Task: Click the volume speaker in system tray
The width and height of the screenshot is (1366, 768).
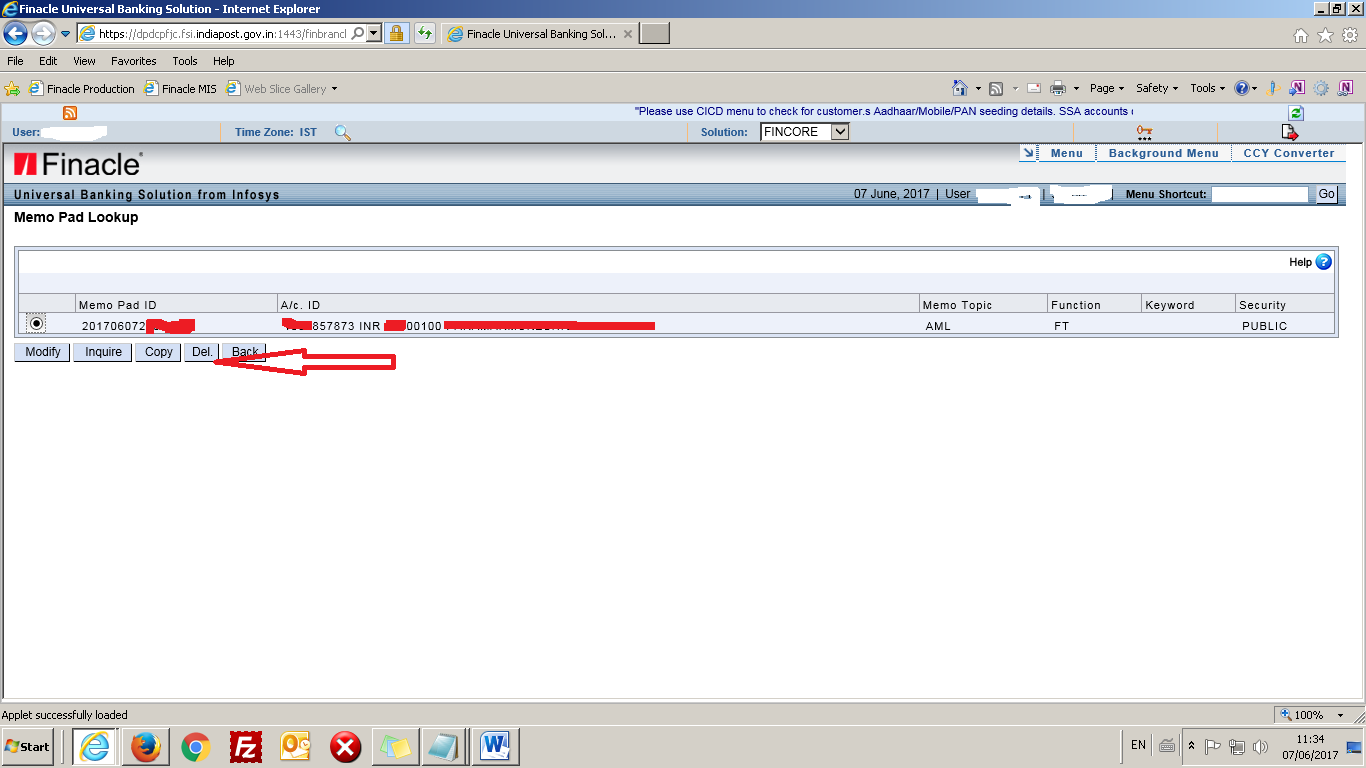Action: [1258, 746]
